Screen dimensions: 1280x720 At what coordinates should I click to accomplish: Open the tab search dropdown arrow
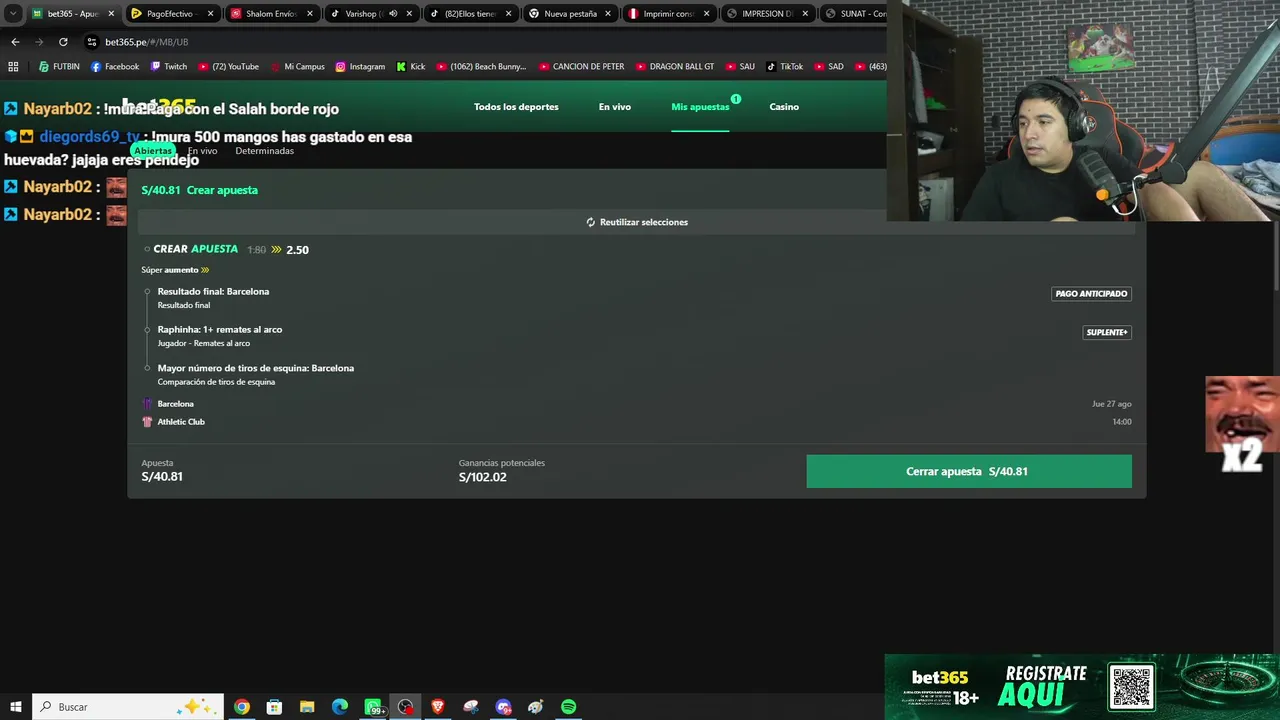coord(13,14)
